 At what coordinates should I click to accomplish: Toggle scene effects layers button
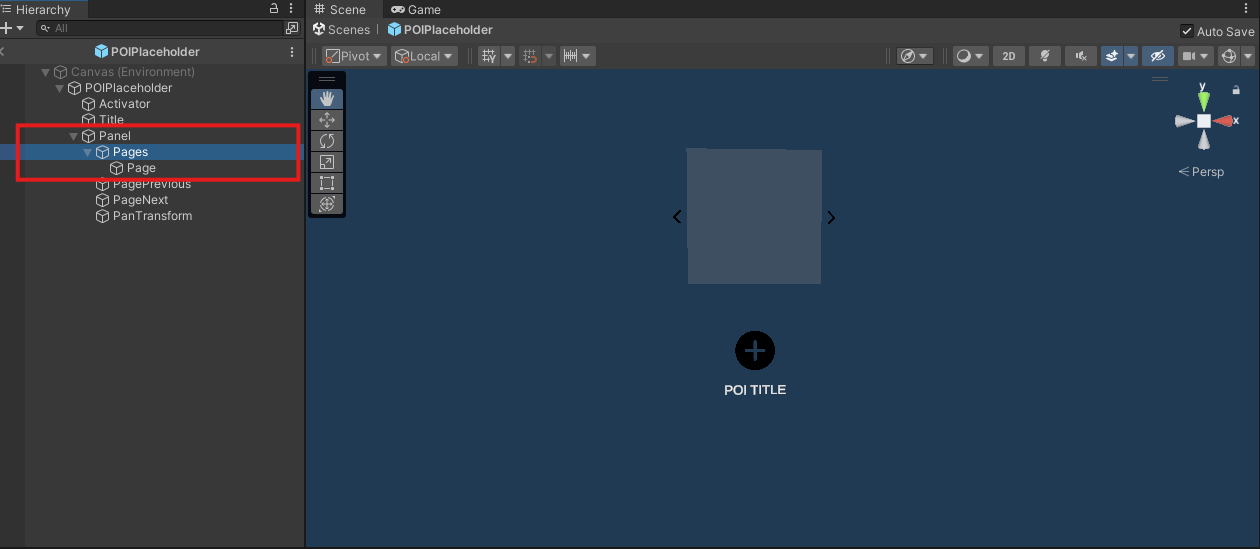[1112, 56]
